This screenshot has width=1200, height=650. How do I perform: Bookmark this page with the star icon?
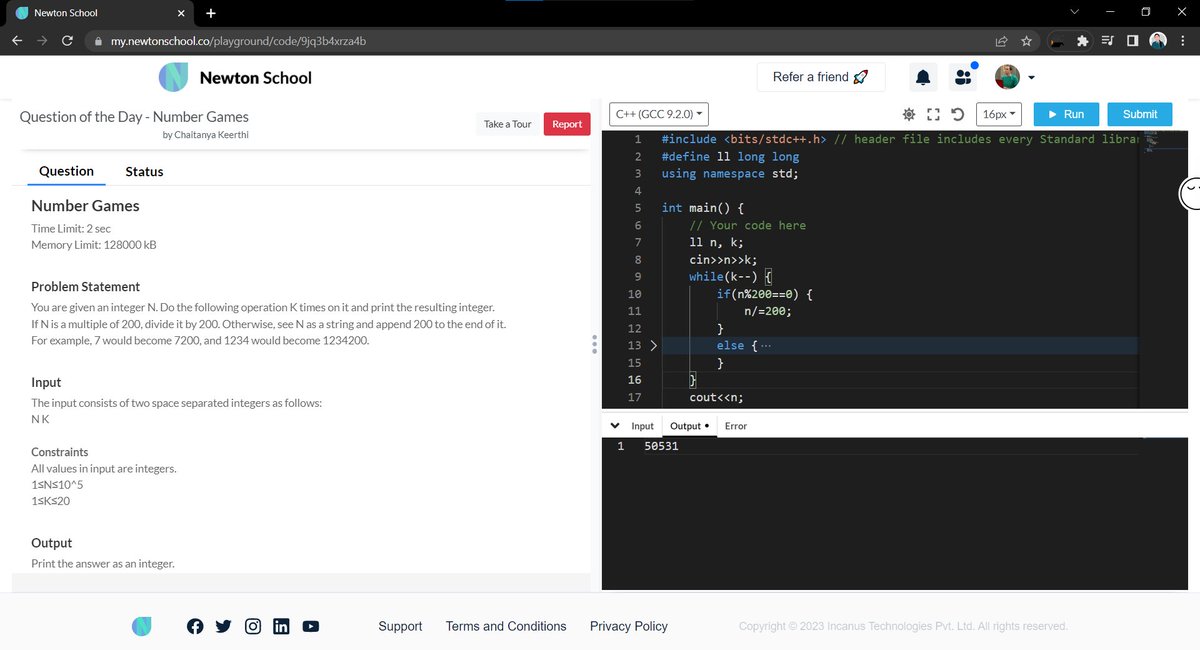1026,41
